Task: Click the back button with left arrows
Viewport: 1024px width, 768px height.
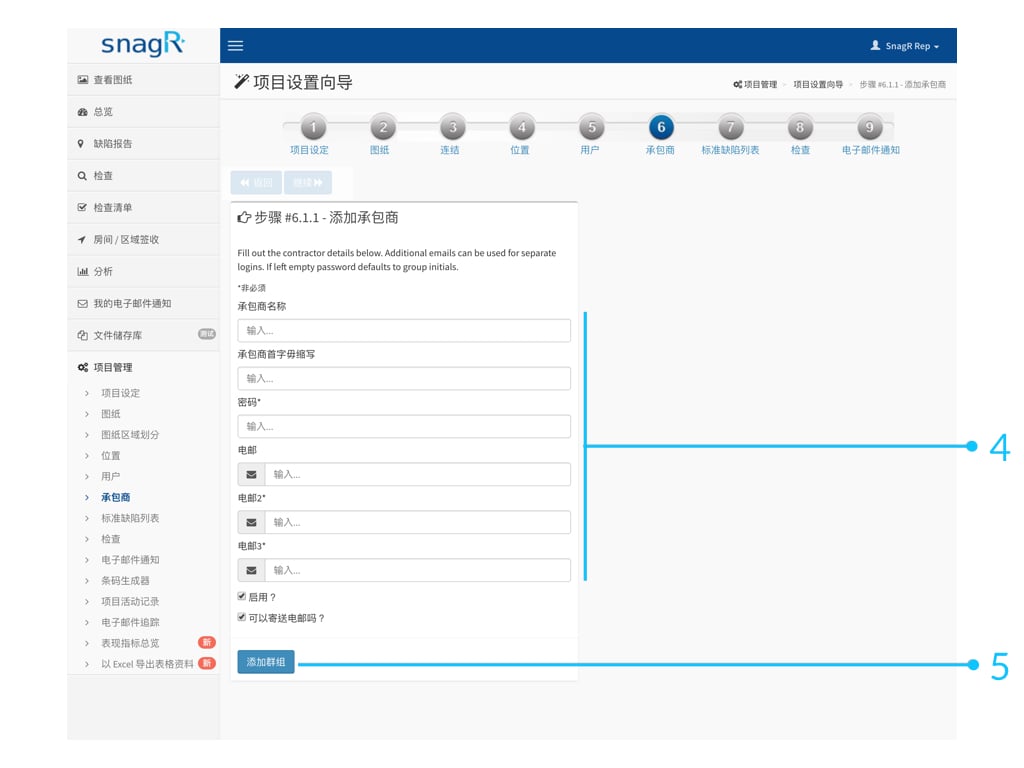Action: [256, 183]
